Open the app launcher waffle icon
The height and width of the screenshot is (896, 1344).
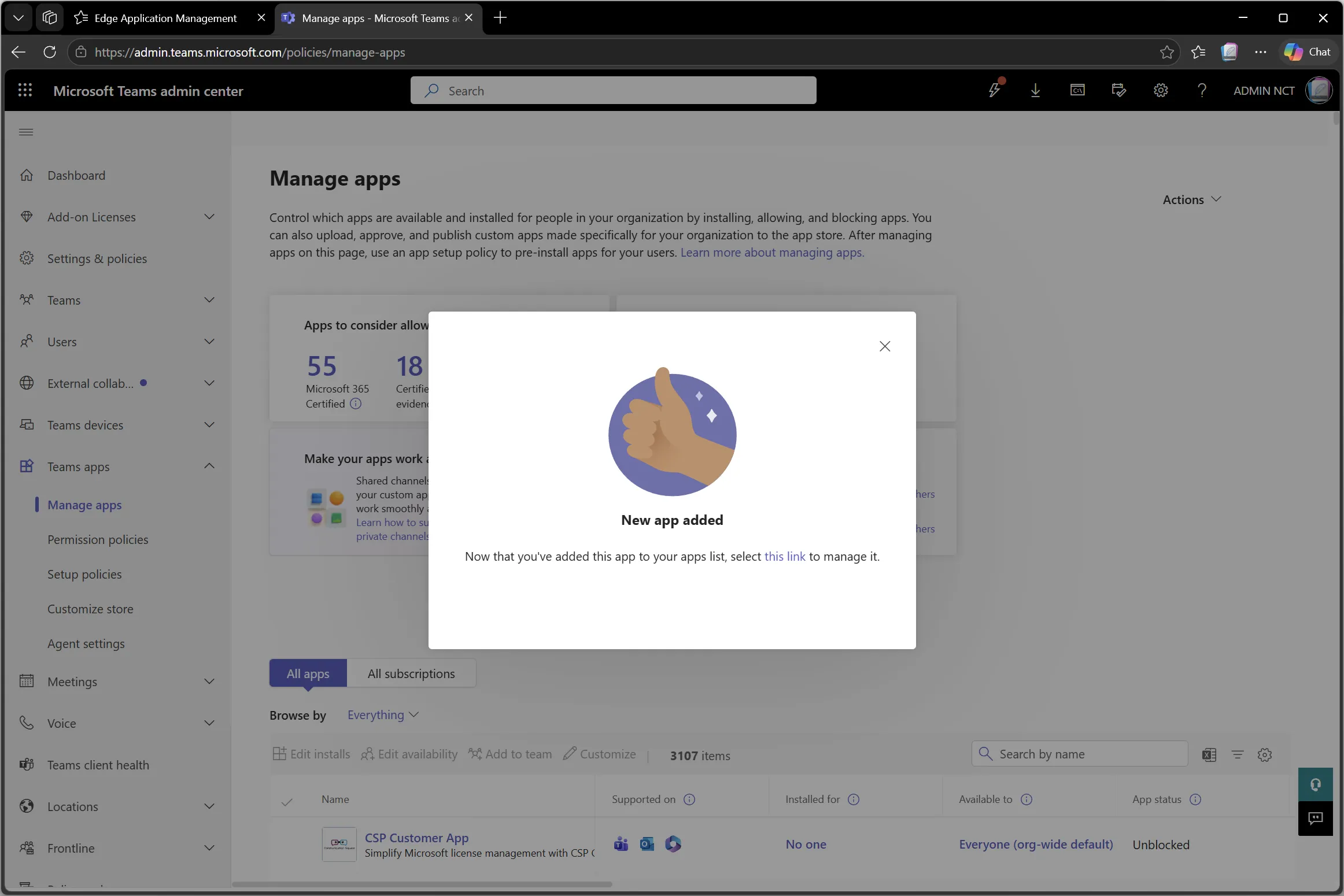pyautogui.click(x=25, y=90)
